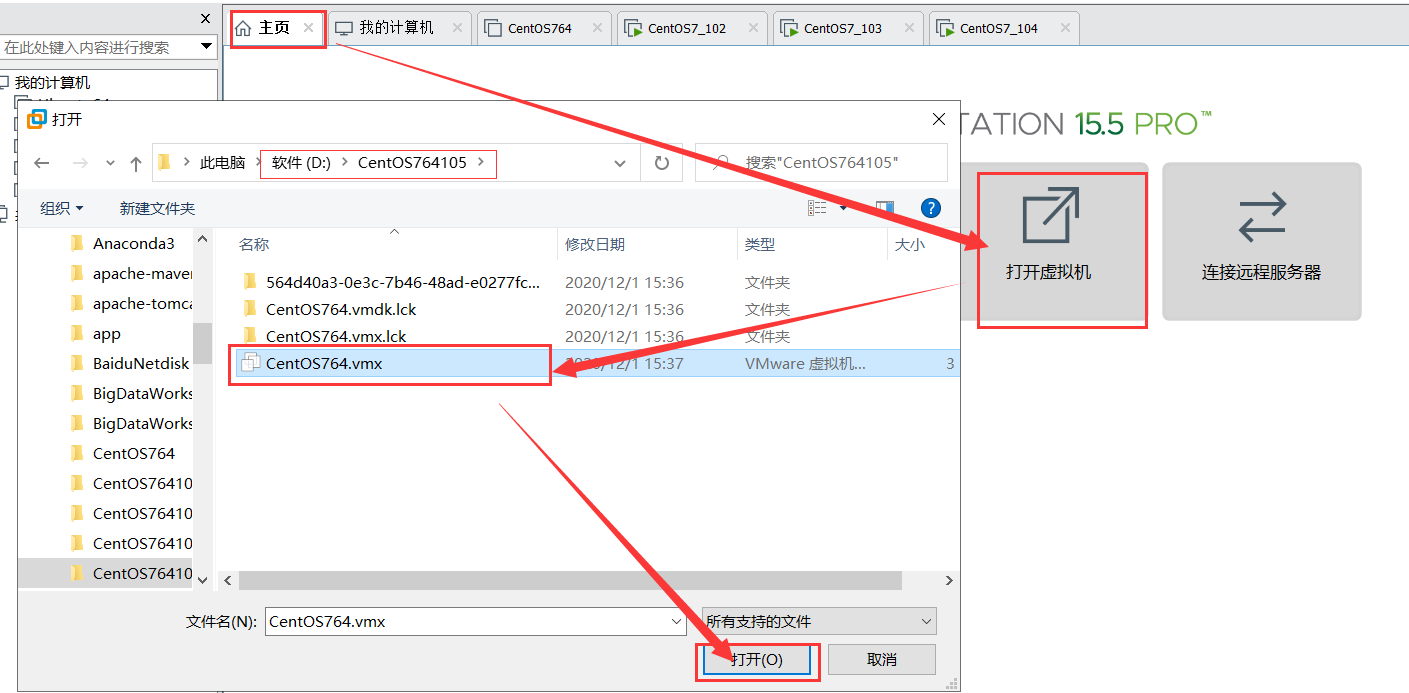This screenshot has width=1409, height=693.
Task: Click the file list horizontal scrollbar
Action: 570,580
